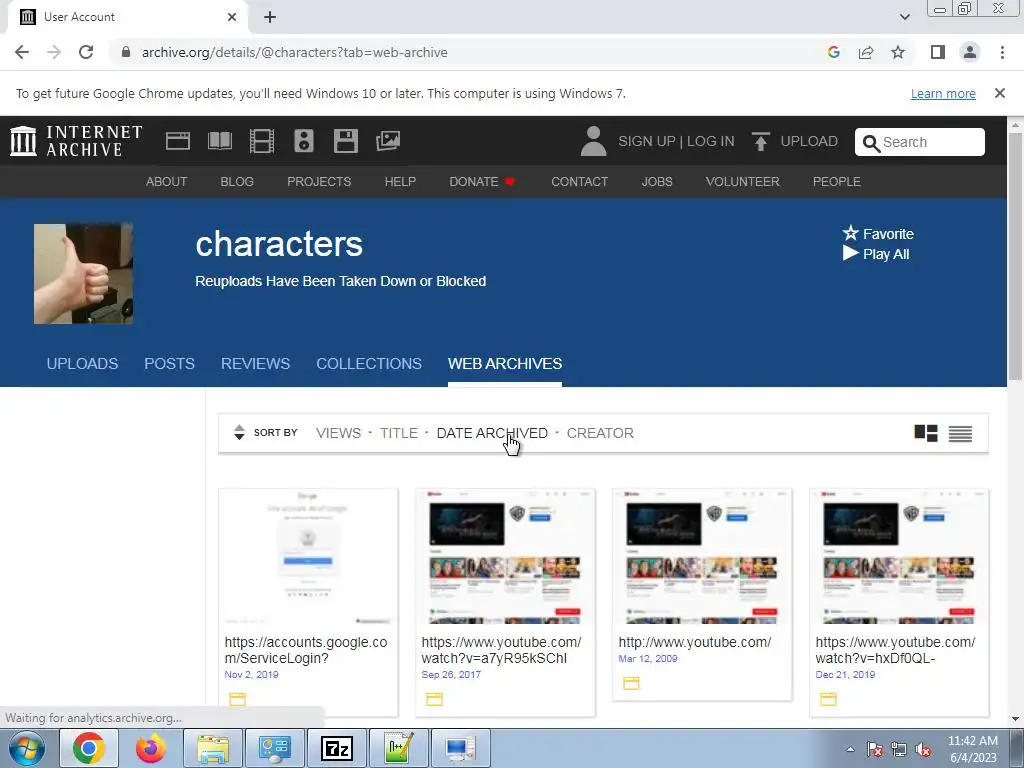Viewport: 1024px width, 768px height.
Task: Open the Texts book icon
Action: click(x=219, y=141)
